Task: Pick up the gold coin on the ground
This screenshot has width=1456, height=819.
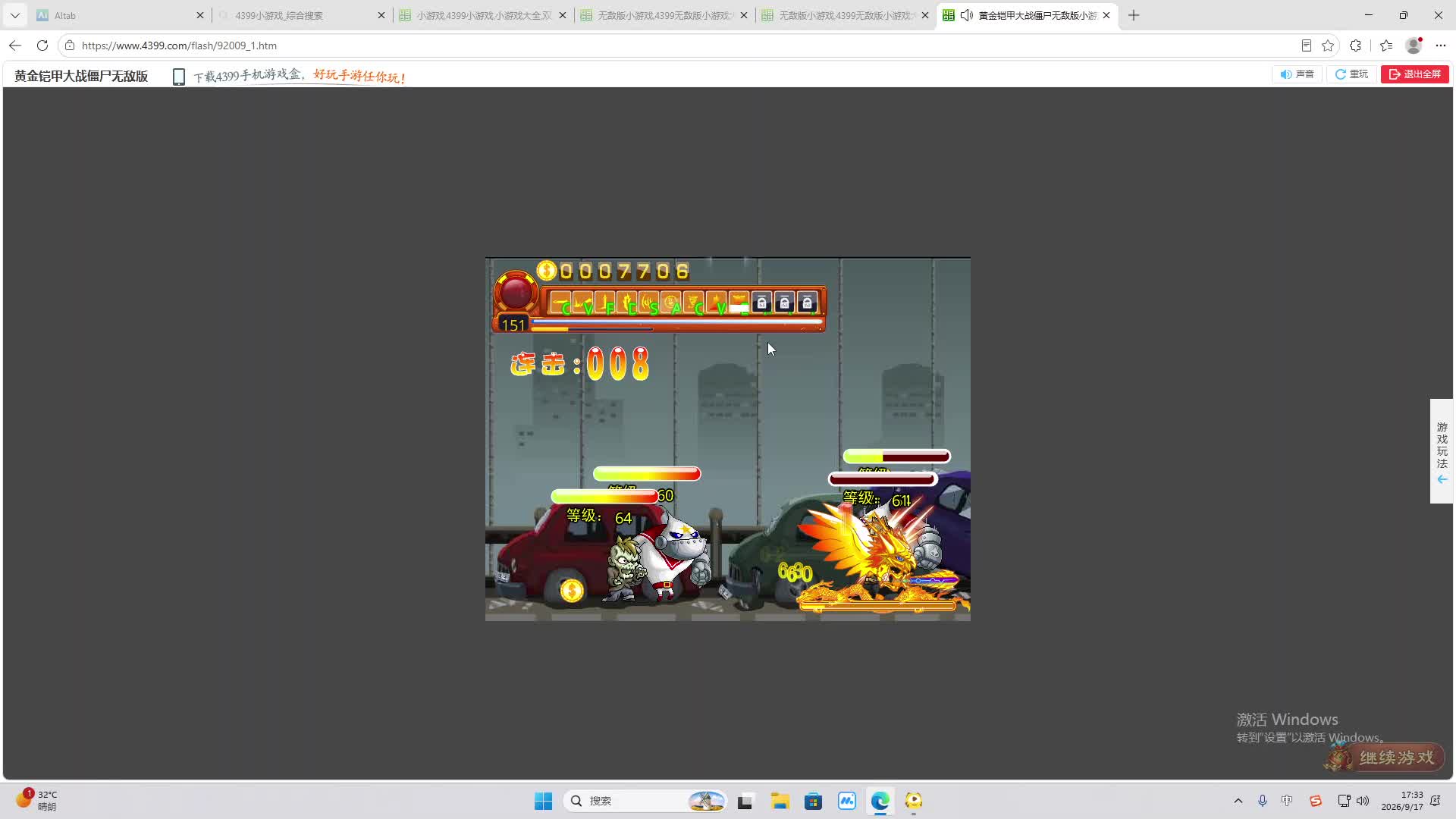Action: [x=572, y=590]
